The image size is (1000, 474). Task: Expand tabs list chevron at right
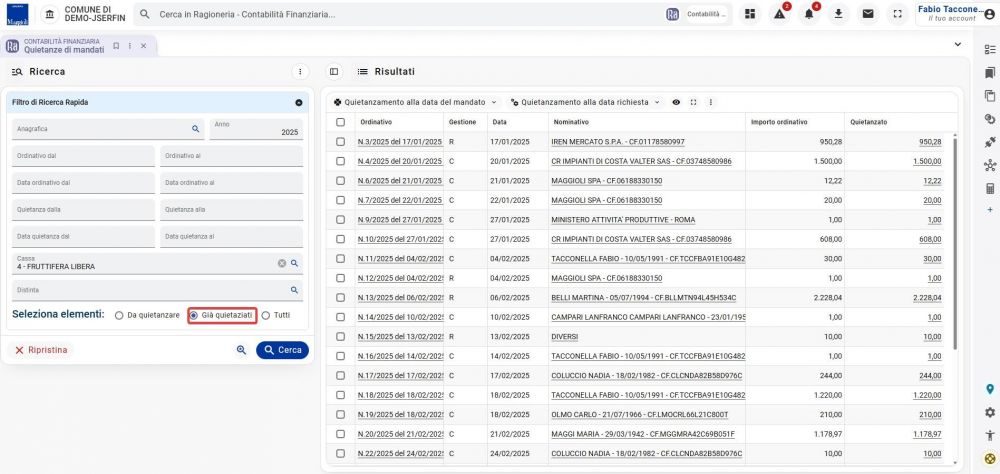point(957,44)
